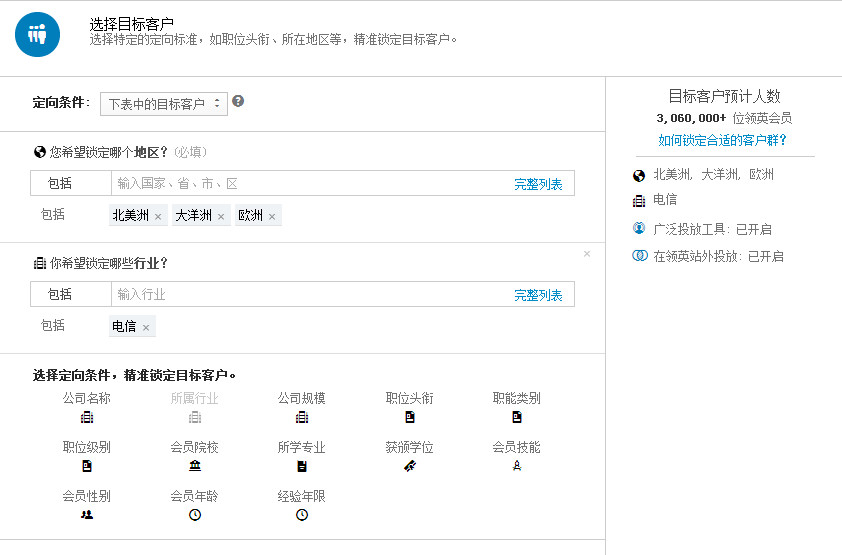Viewport: 842px width, 555px height.
Task: Select the 职位级别 targeting label
Action: pos(87,447)
